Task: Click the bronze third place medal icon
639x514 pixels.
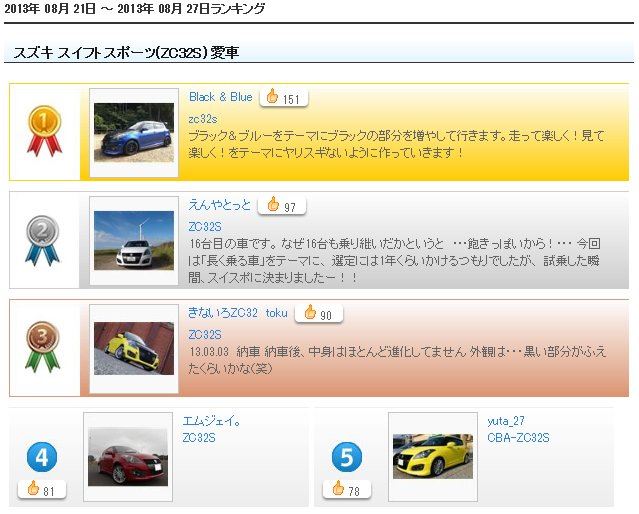Action: 42,346
